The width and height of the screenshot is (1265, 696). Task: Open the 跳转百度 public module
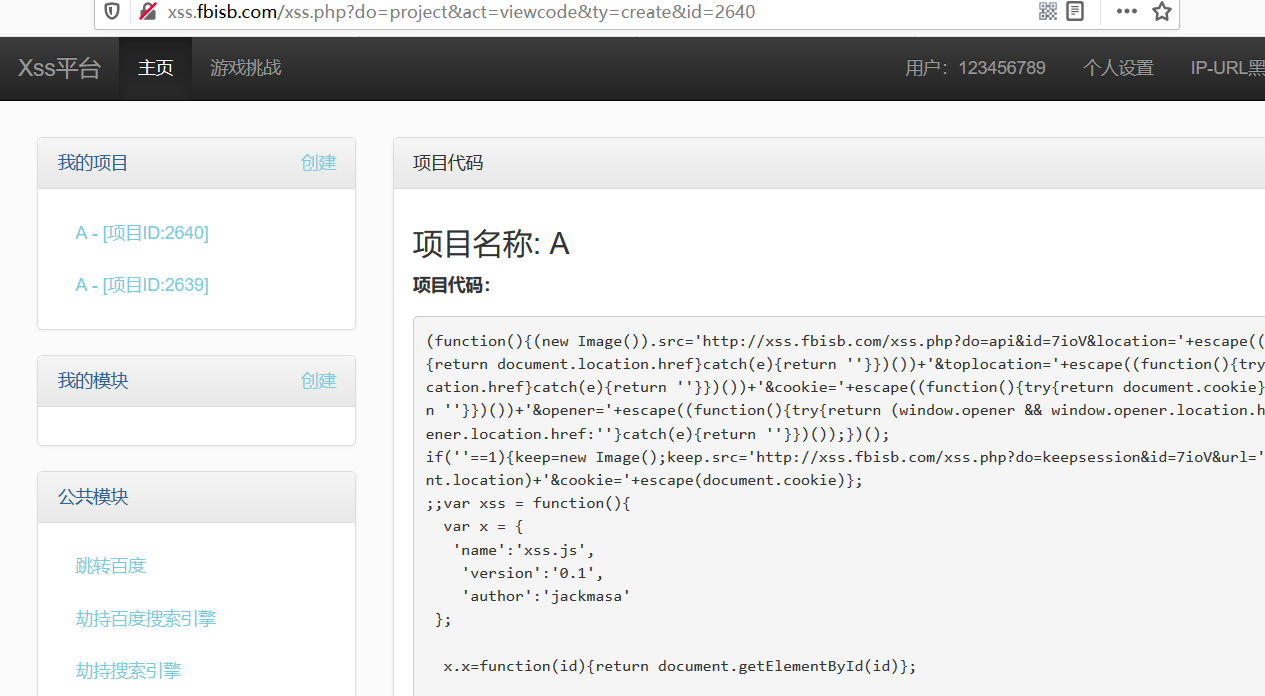[x=111, y=566]
